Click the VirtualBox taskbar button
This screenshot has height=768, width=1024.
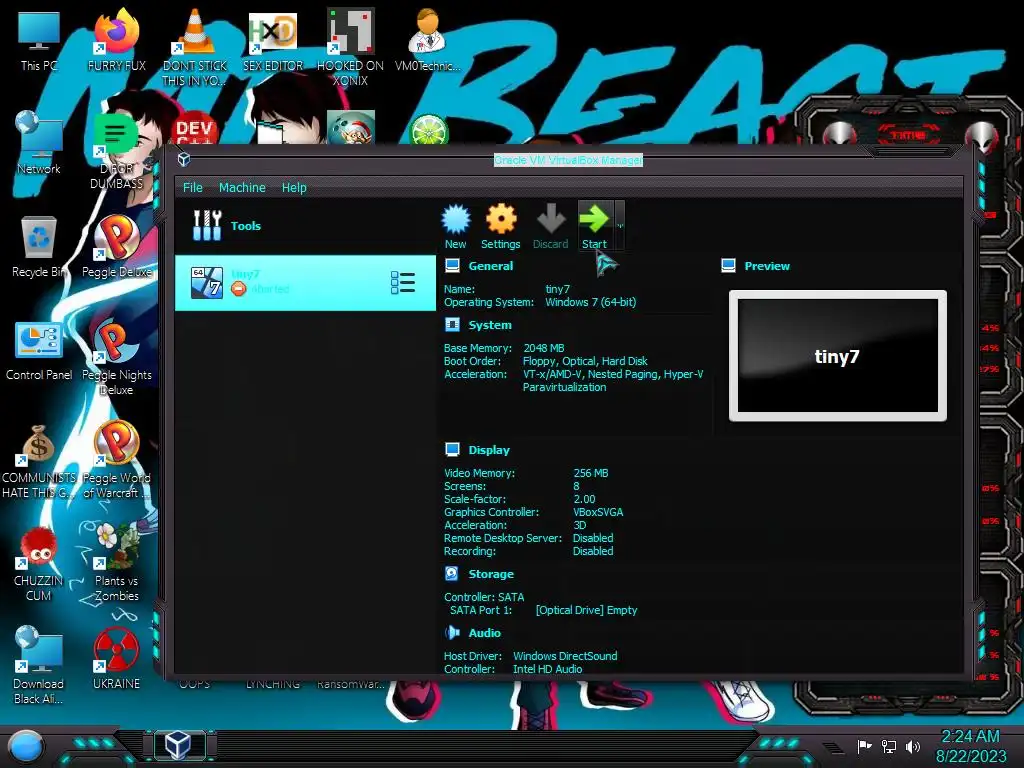coord(178,744)
